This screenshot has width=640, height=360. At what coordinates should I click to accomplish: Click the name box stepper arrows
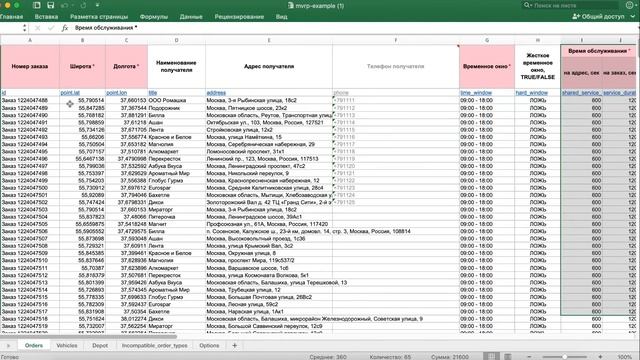(24, 28)
